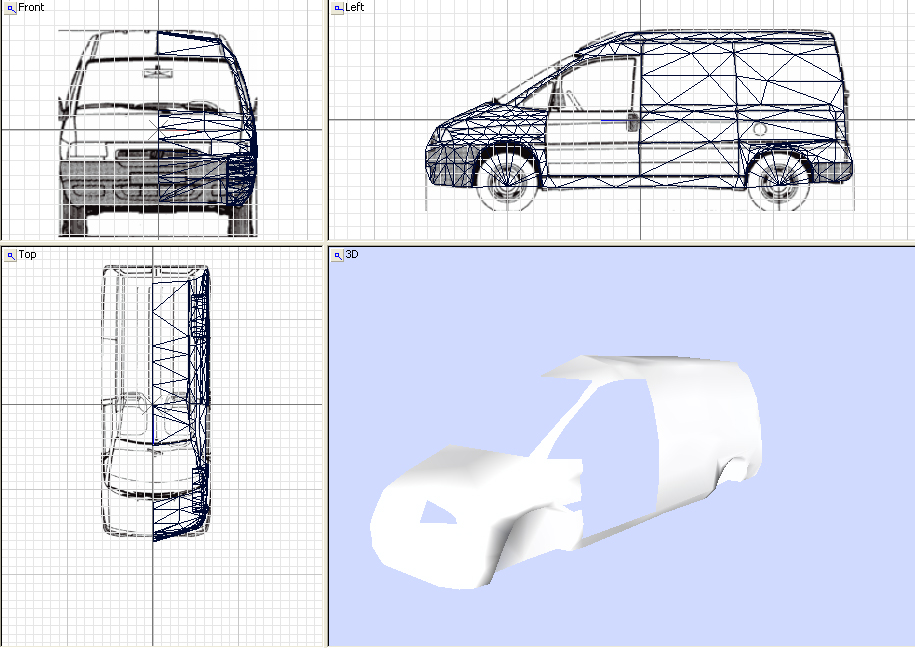Click the Front viewport zoom icon
The height and width of the screenshot is (648, 915).
pos(11,8)
